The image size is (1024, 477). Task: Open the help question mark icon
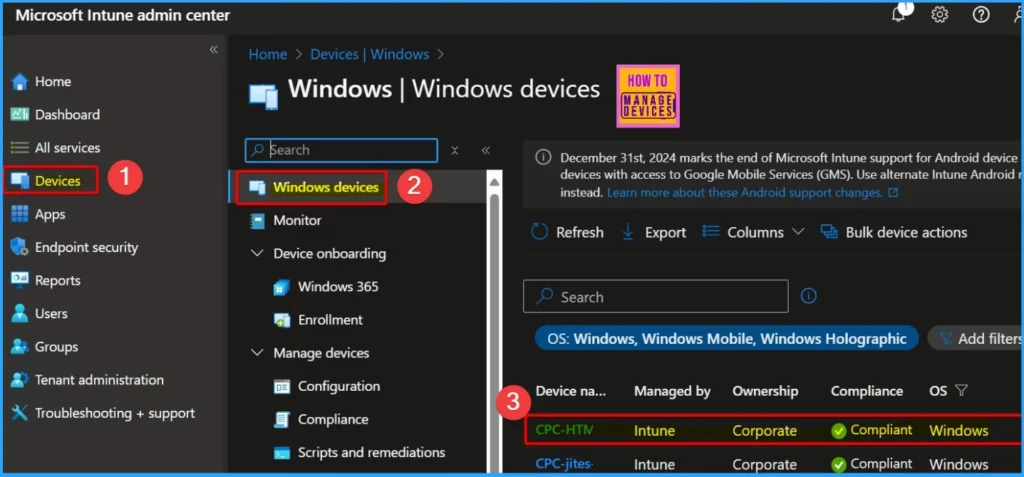(x=981, y=14)
